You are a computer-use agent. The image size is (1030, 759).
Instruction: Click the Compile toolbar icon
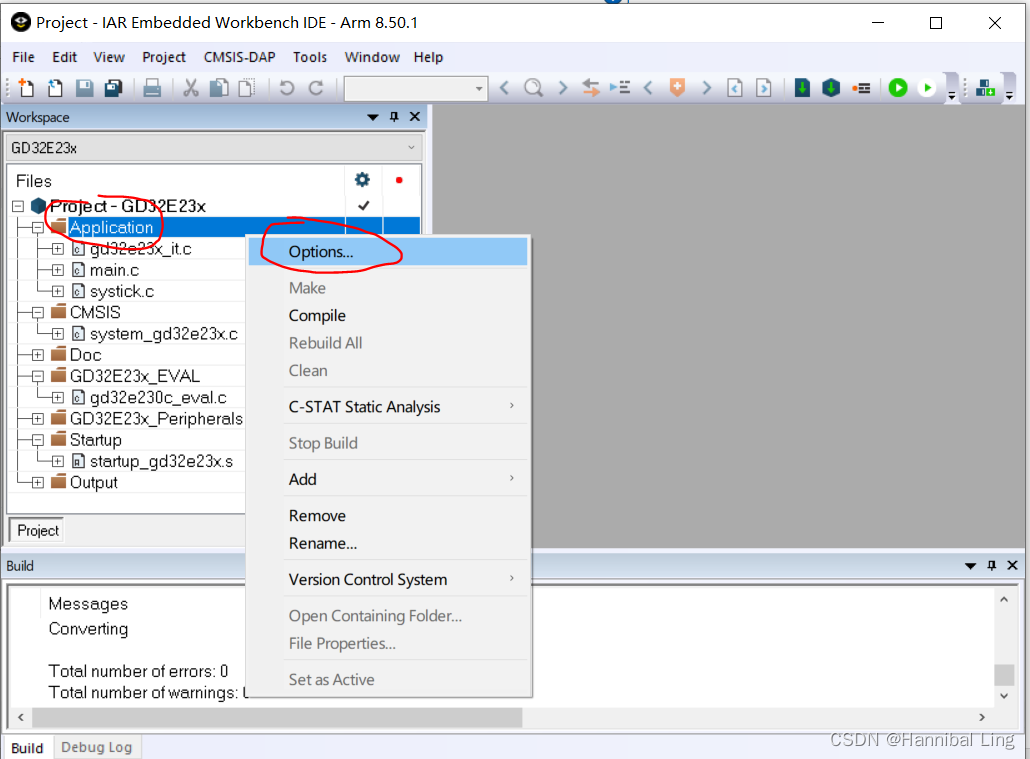point(802,87)
